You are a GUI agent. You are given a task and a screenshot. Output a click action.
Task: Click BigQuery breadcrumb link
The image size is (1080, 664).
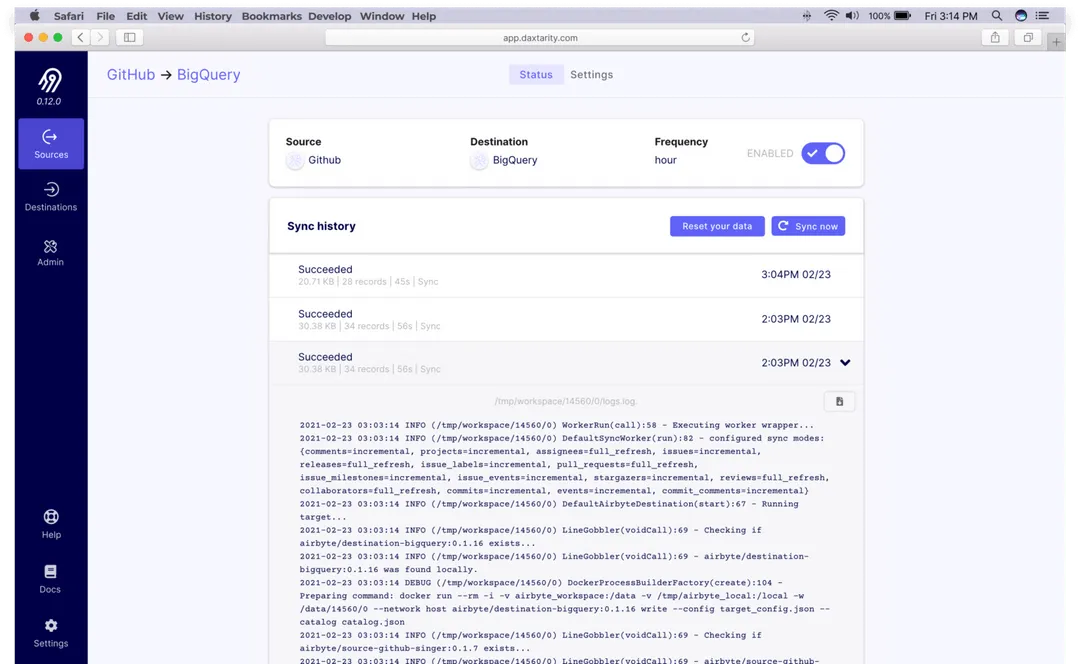tap(209, 74)
